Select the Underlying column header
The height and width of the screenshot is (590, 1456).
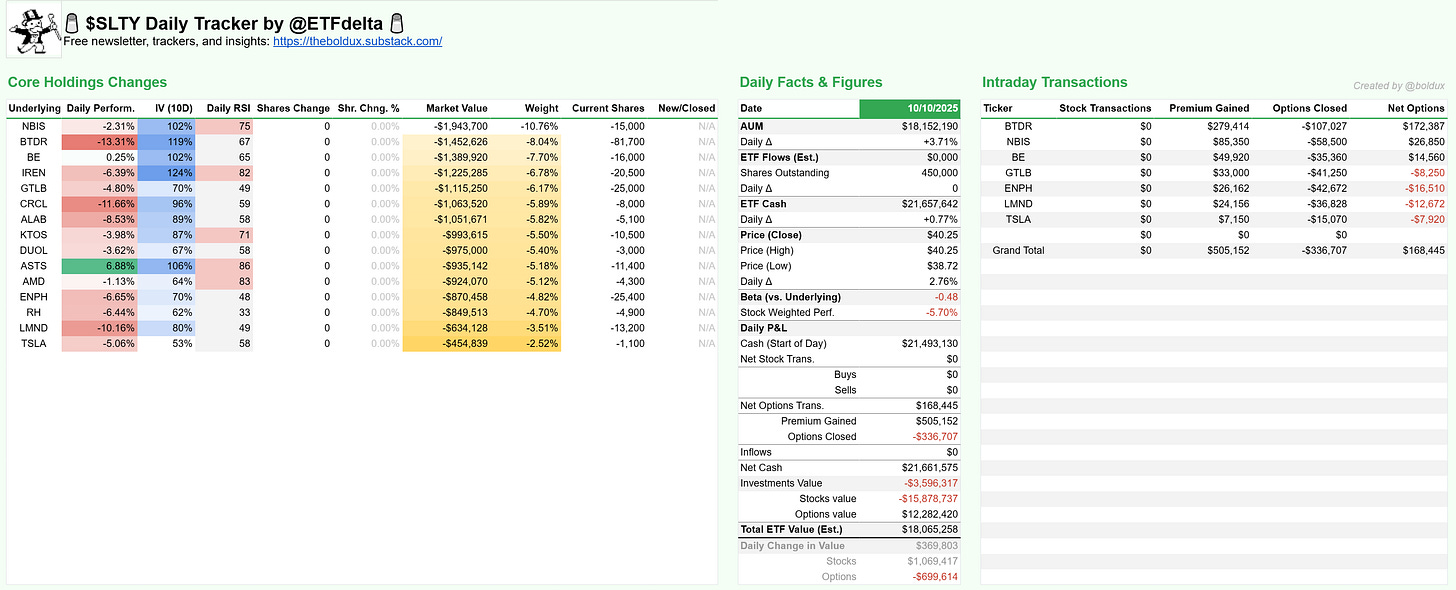point(34,108)
